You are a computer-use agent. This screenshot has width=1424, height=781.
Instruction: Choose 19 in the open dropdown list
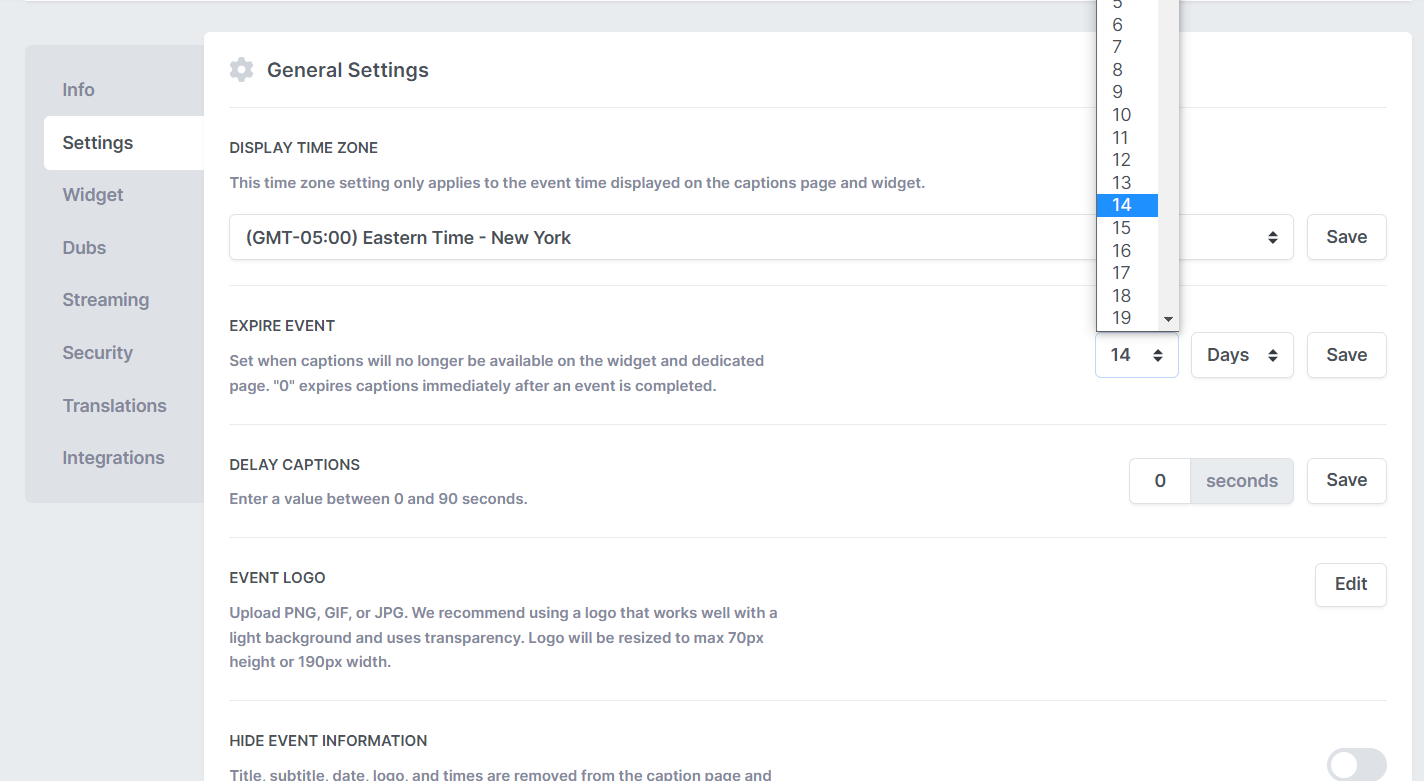(x=1127, y=318)
